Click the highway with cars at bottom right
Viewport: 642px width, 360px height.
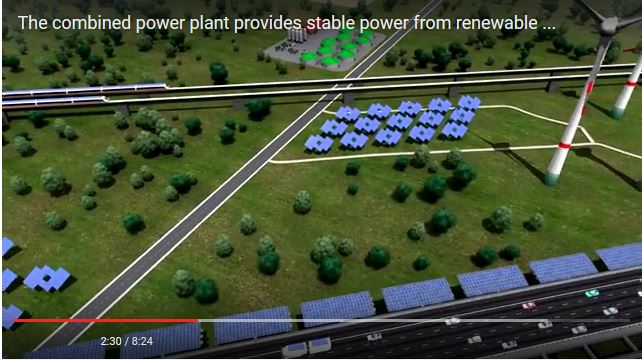491,324
